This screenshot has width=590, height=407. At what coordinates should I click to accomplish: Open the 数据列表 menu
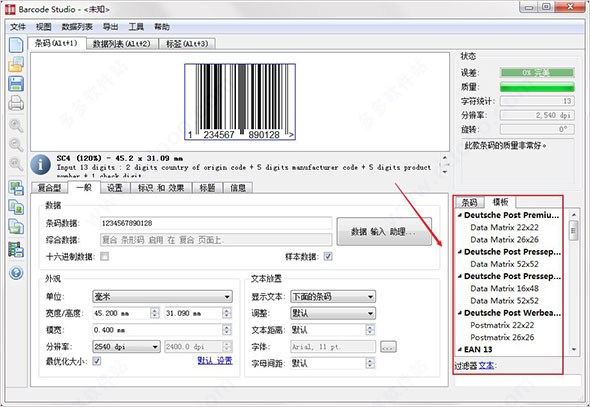tap(77, 27)
